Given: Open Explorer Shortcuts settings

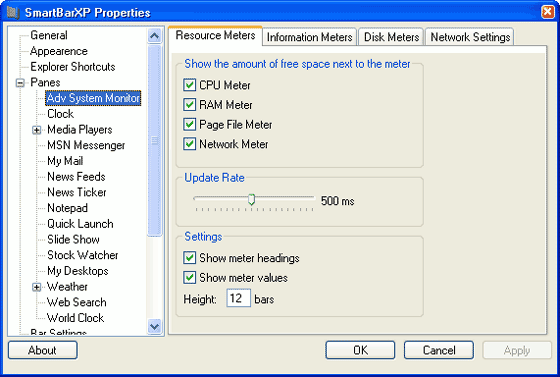Looking at the screenshot, I should 73,67.
